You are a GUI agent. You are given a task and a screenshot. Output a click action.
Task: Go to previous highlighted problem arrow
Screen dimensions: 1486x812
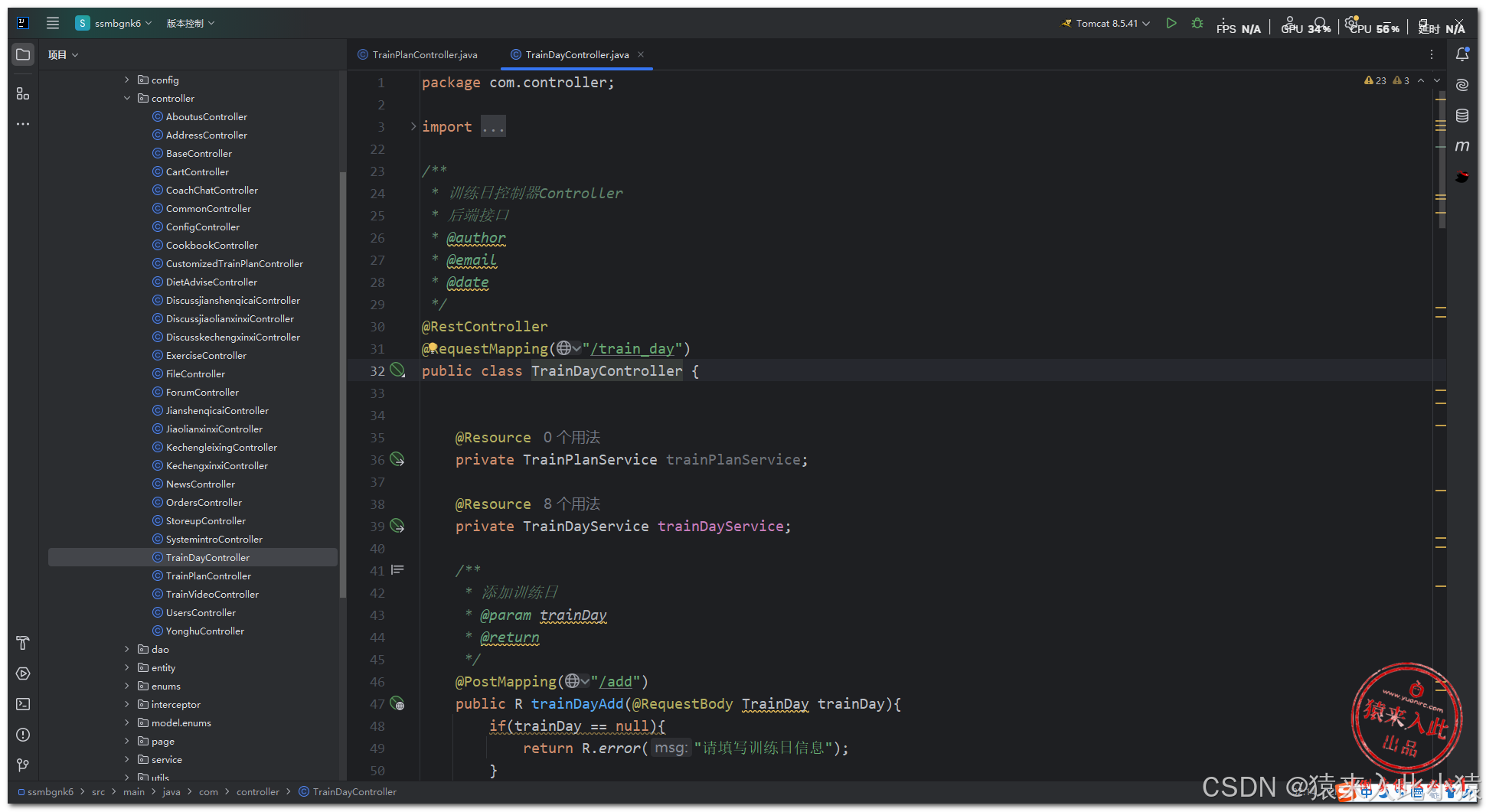(x=1421, y=80)
